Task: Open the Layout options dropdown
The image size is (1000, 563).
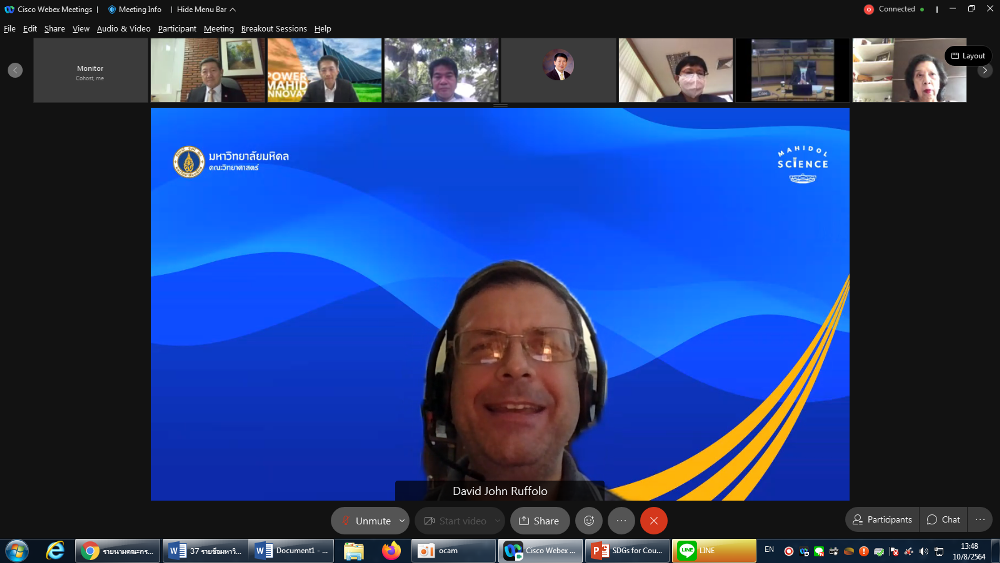Action: click(x=967, y=56)
